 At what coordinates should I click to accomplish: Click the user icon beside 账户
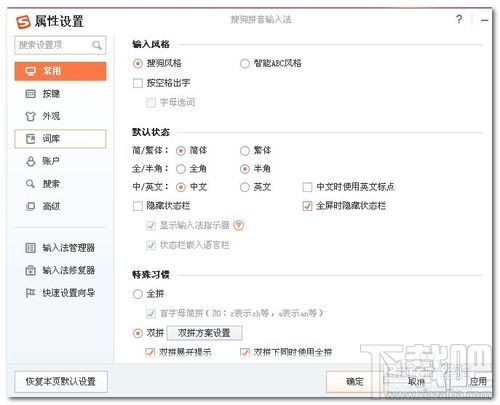30,161
